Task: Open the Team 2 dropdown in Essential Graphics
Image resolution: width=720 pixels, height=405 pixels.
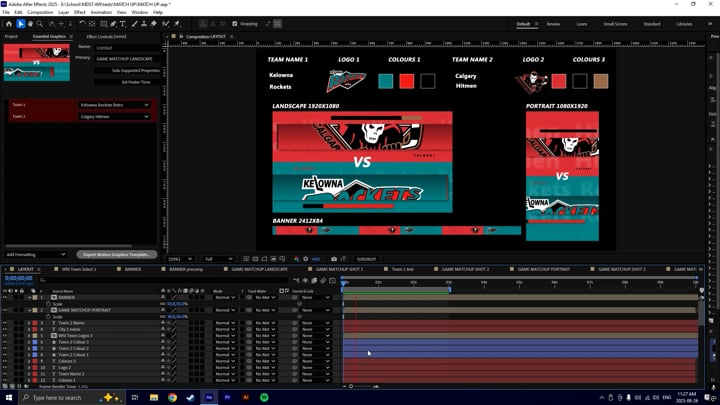Action: (x=114, y=117)
